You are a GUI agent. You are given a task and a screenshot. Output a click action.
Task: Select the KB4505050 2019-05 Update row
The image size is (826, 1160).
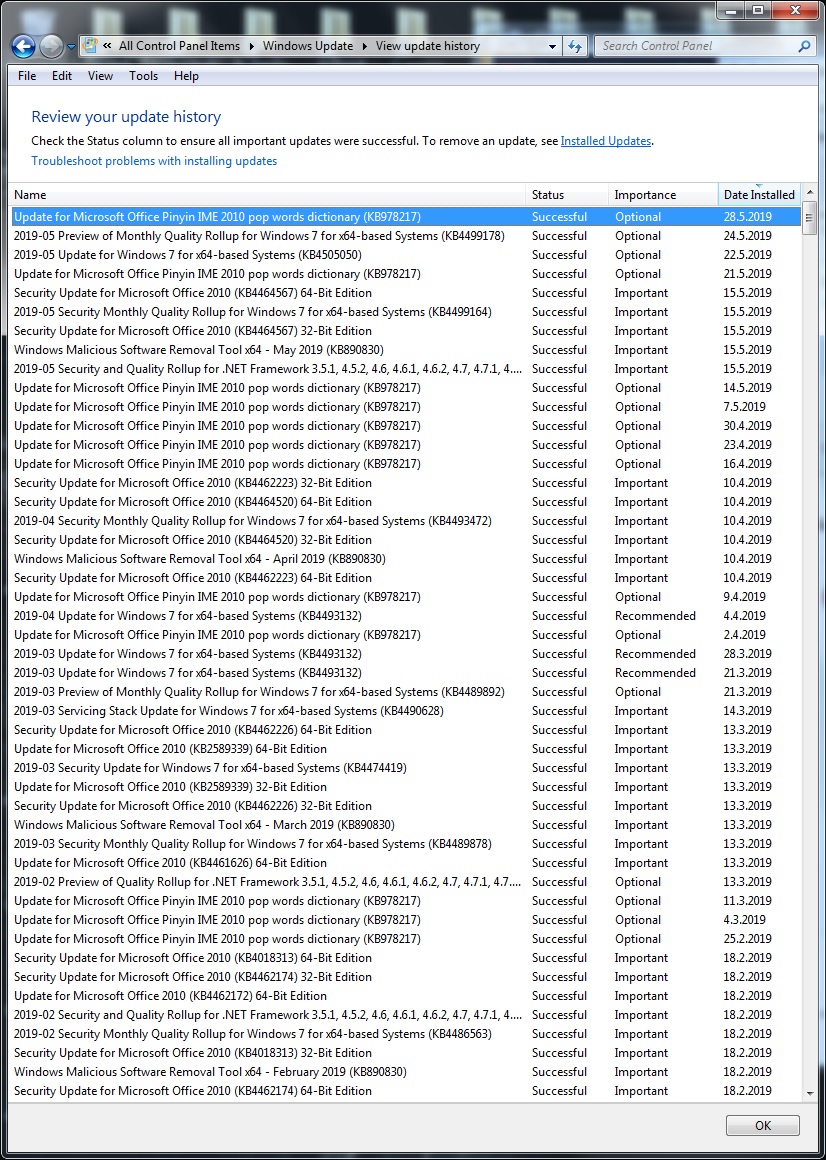point(405,254)
